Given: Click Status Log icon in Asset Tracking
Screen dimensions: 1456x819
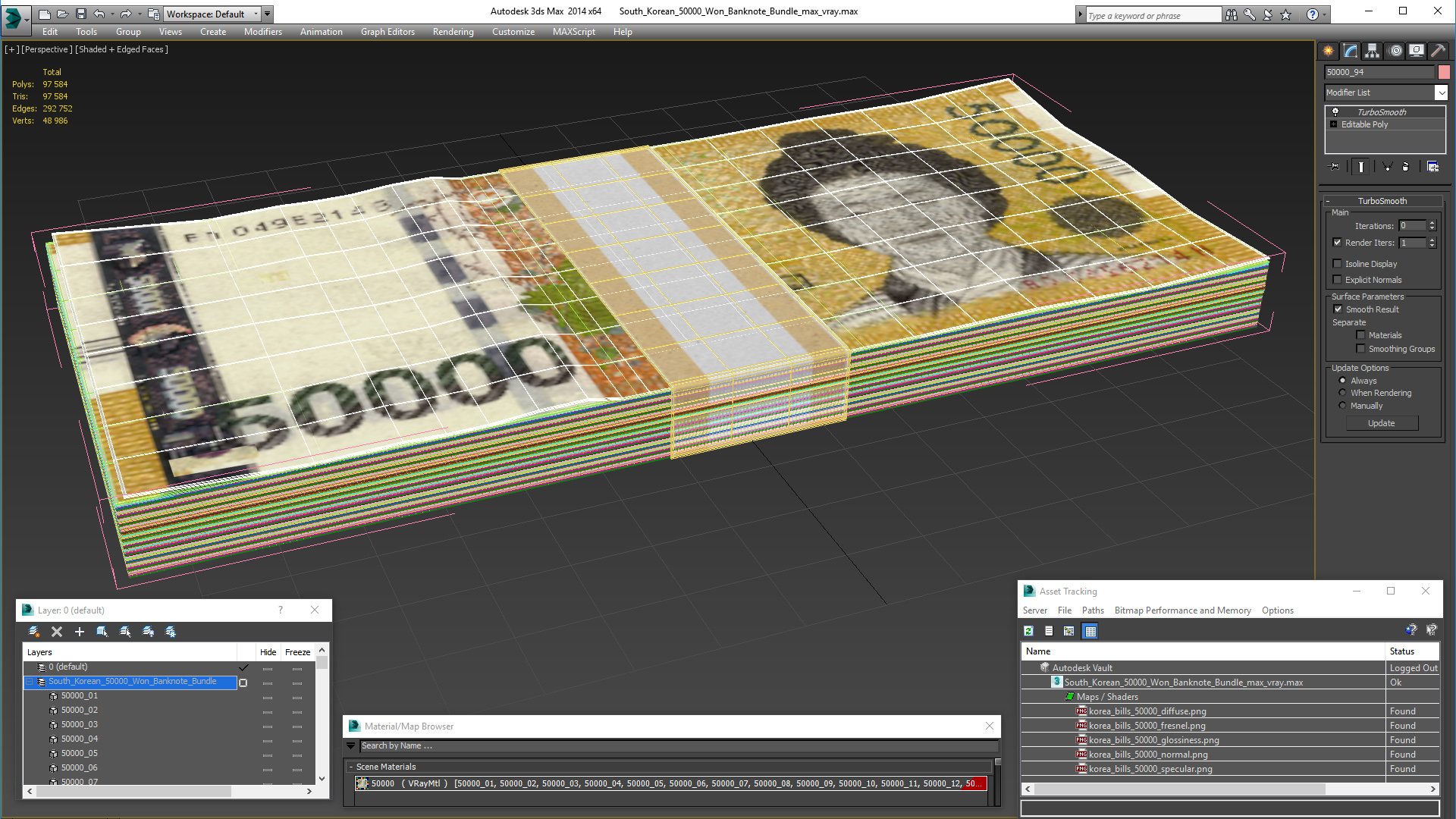Looking at the screenshot, I should (x=1049, y=631).
